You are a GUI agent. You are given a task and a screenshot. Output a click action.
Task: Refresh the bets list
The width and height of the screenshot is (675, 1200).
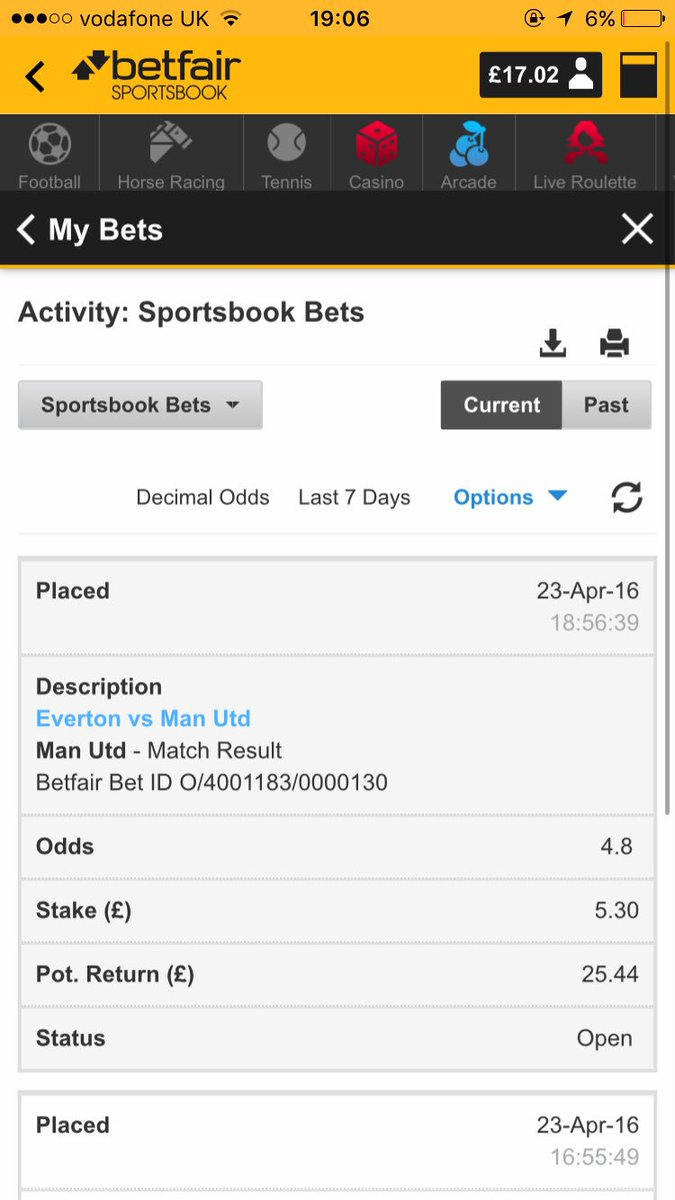tap(627, 497)
